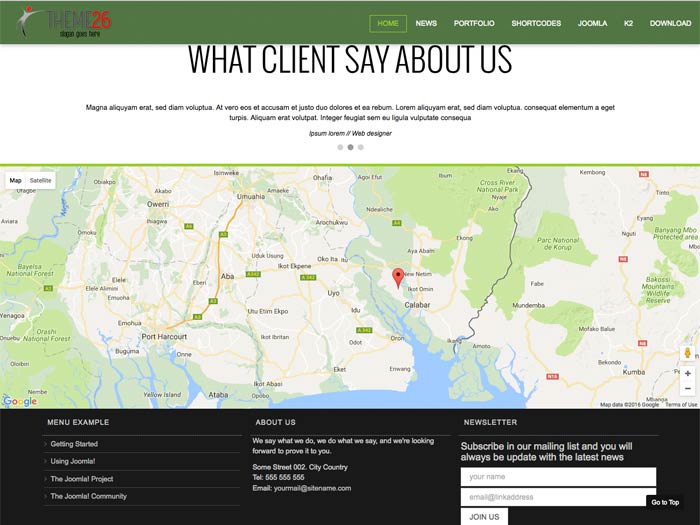Open the Home menu item
Viewport: 700px width, 525px height.
(388, 23)
